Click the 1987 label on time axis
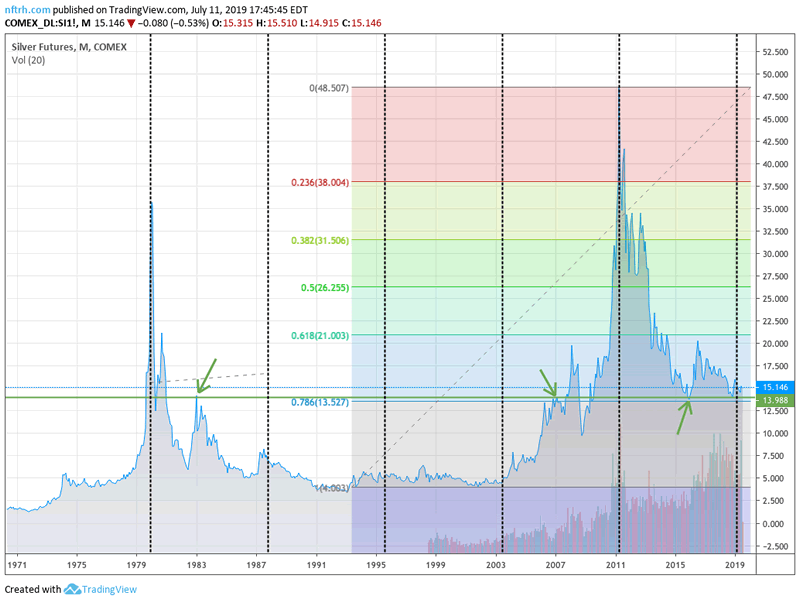The width and height of the screenshot is (800, 603). (256, 565)
